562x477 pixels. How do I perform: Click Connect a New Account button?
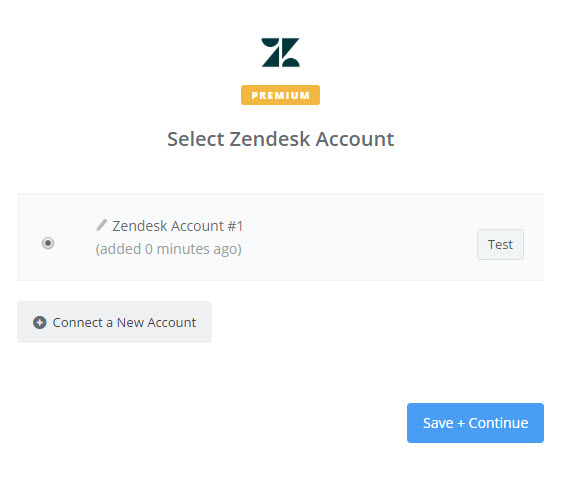click(x=114, y=322)
